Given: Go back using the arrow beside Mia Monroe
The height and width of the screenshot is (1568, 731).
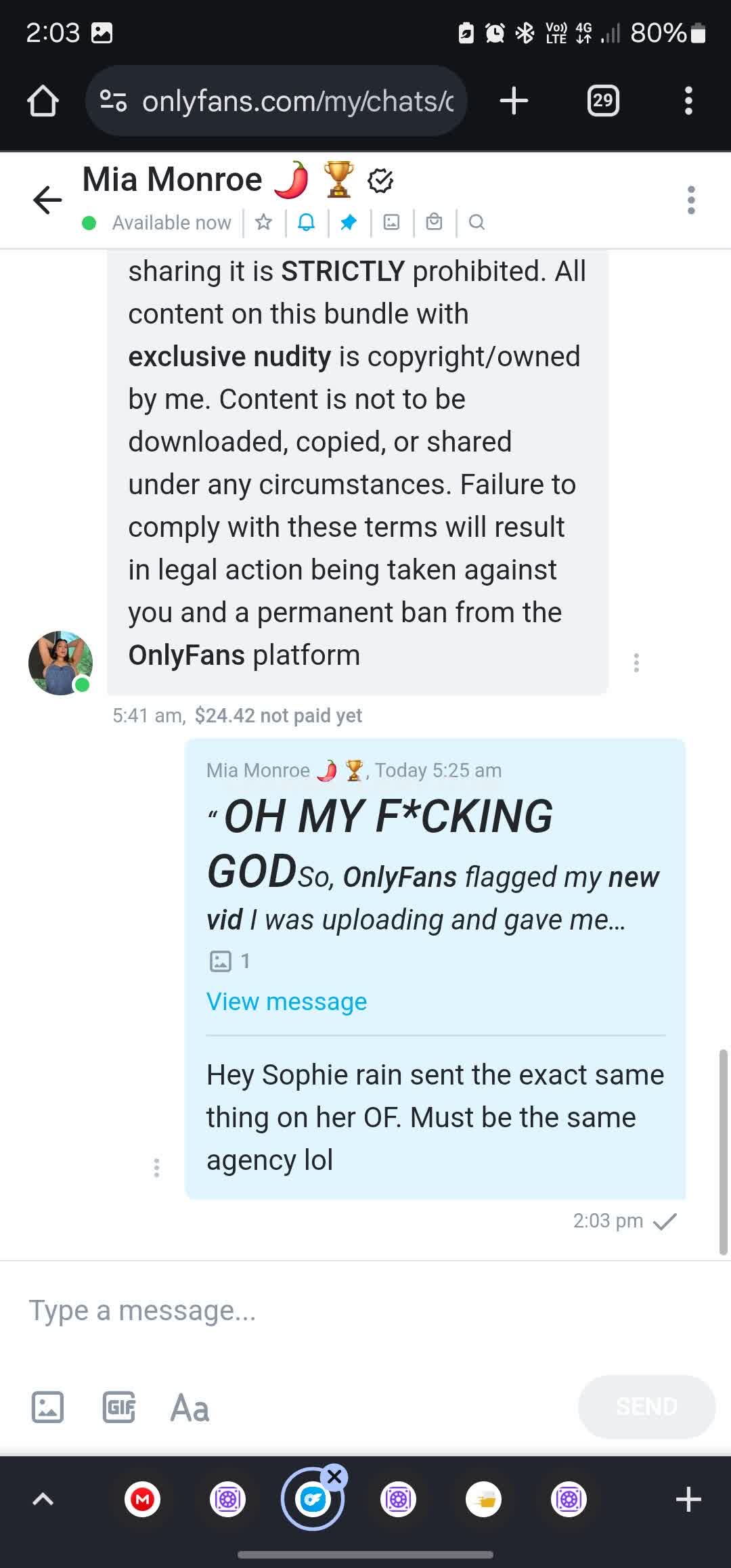Looking at the screenshot, I should pos(47,200).
